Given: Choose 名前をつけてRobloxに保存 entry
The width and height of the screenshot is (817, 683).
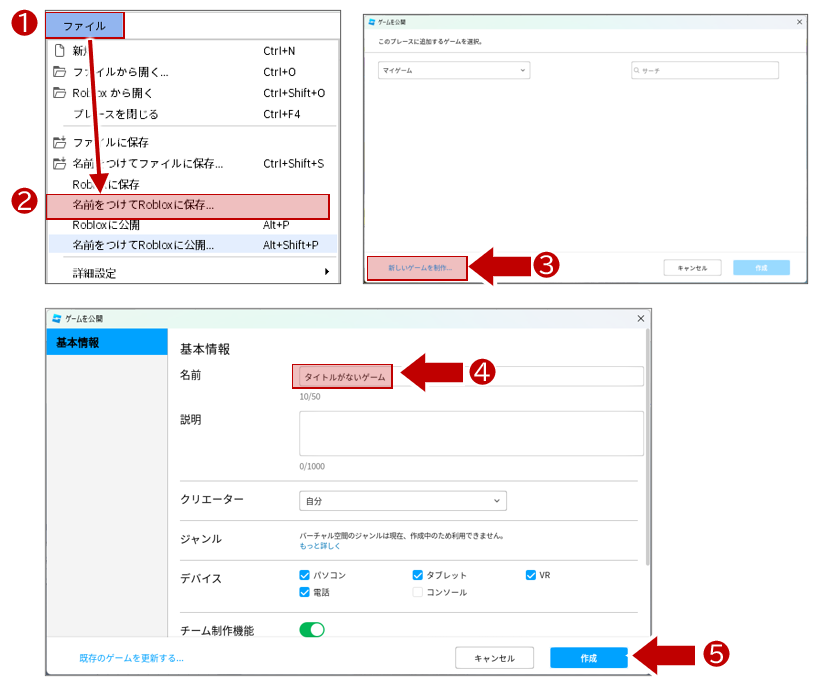Looking at the screenshot, I should [188, 206].
